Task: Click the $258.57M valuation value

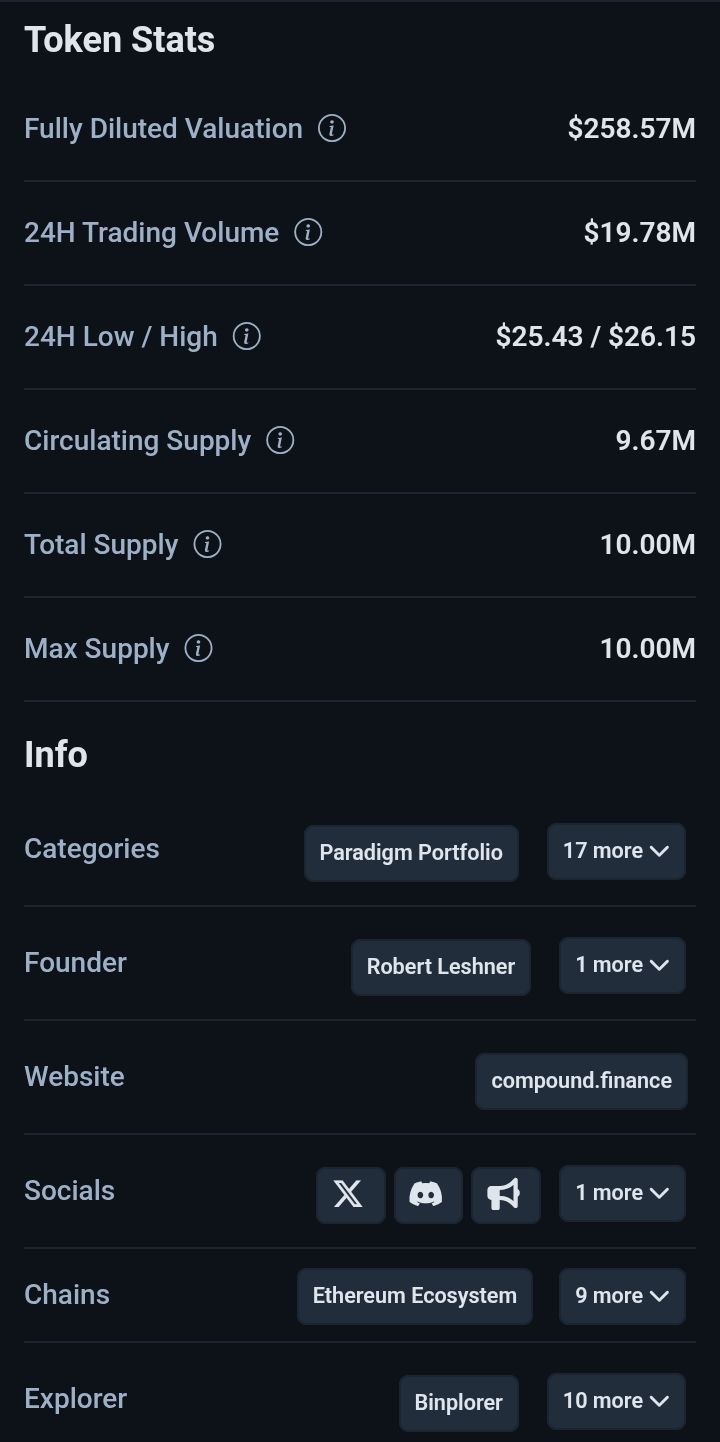Action: pos(631,129)
